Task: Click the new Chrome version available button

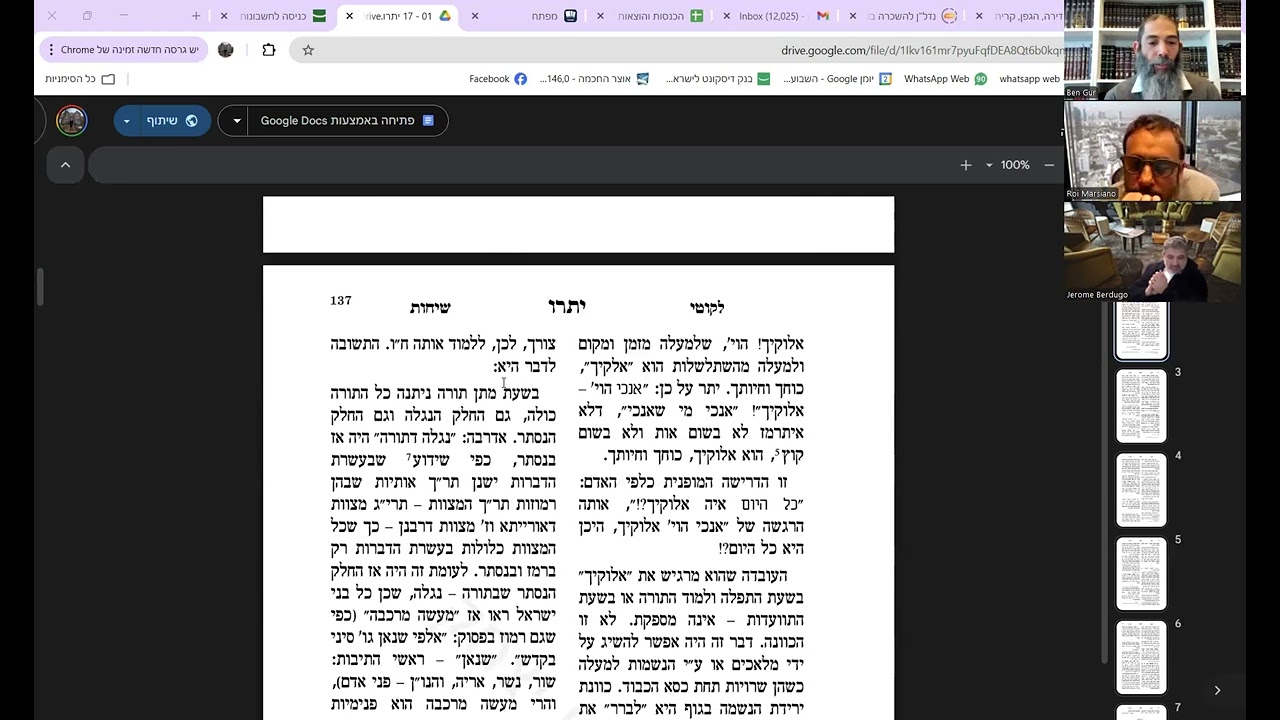Action: point(124,50)
